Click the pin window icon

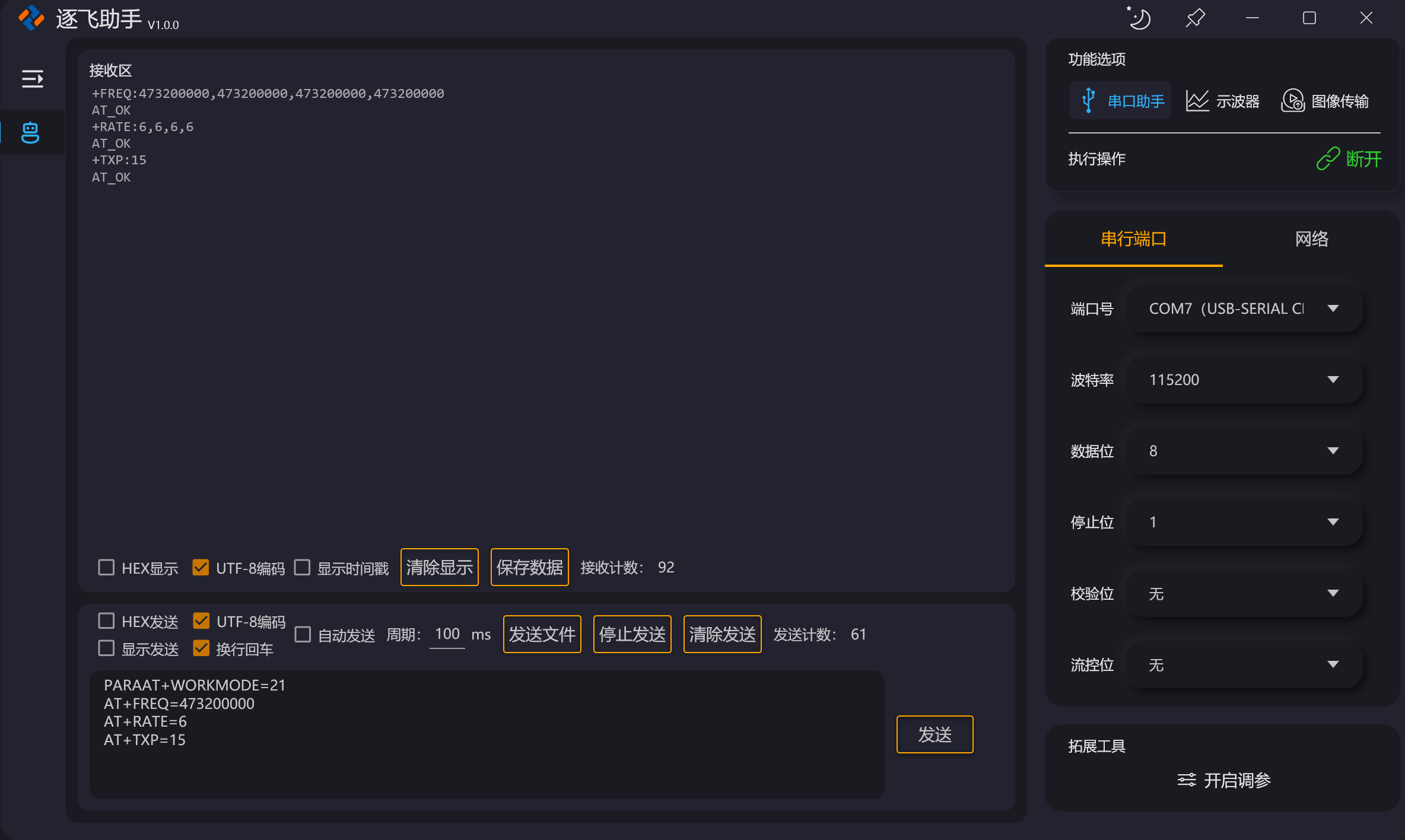pyautogui.click(x=1195, y=18)
